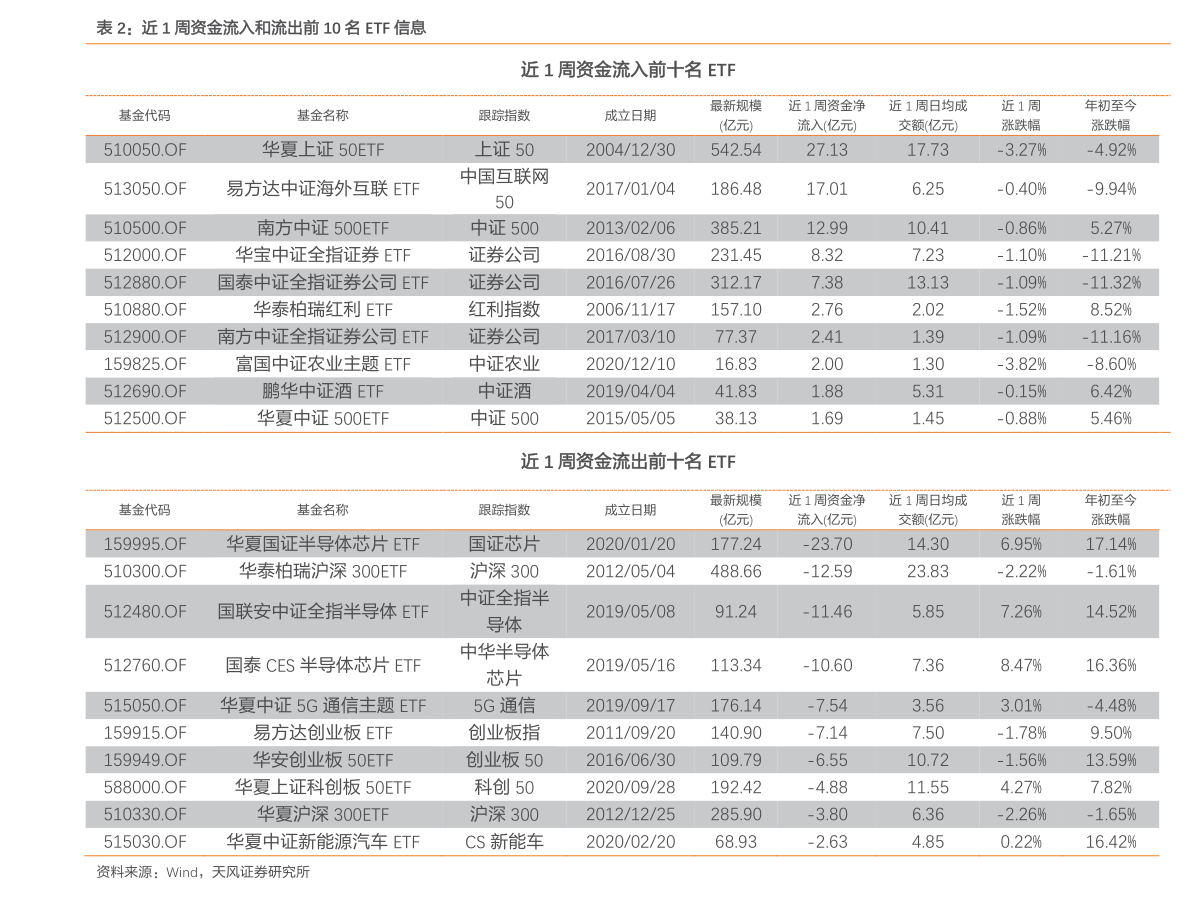Image resolution: width=1191 pixels, height=900 pixels.
Task: Click fund code 510050.OF in the inflow table
Action: click(x=144, y=149)
